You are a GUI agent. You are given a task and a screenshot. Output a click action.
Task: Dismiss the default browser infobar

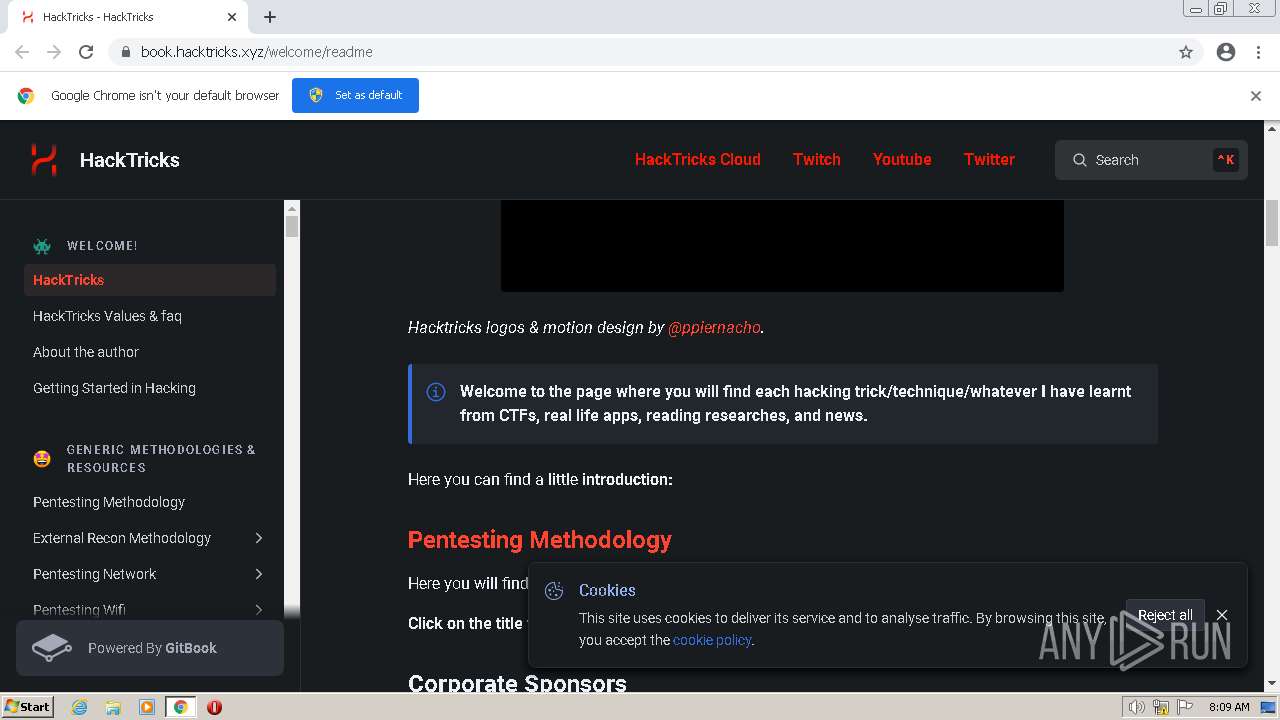1256,96
